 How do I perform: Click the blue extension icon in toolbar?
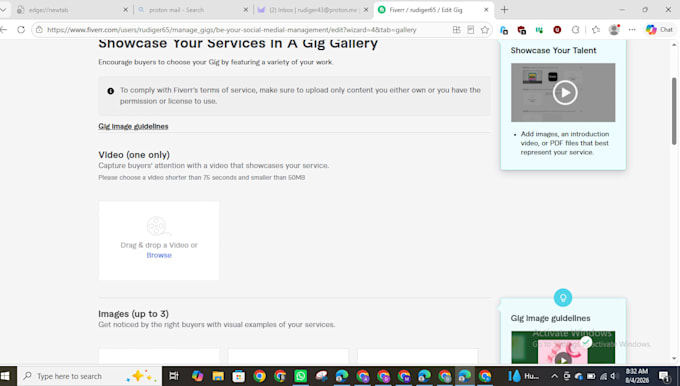pos(504,30)
